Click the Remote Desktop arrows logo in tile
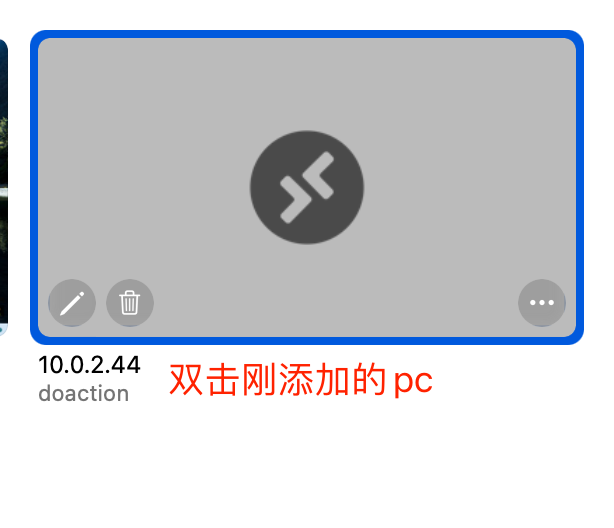The height and width of the screenshot is (528, 614). tap(307, 187)
